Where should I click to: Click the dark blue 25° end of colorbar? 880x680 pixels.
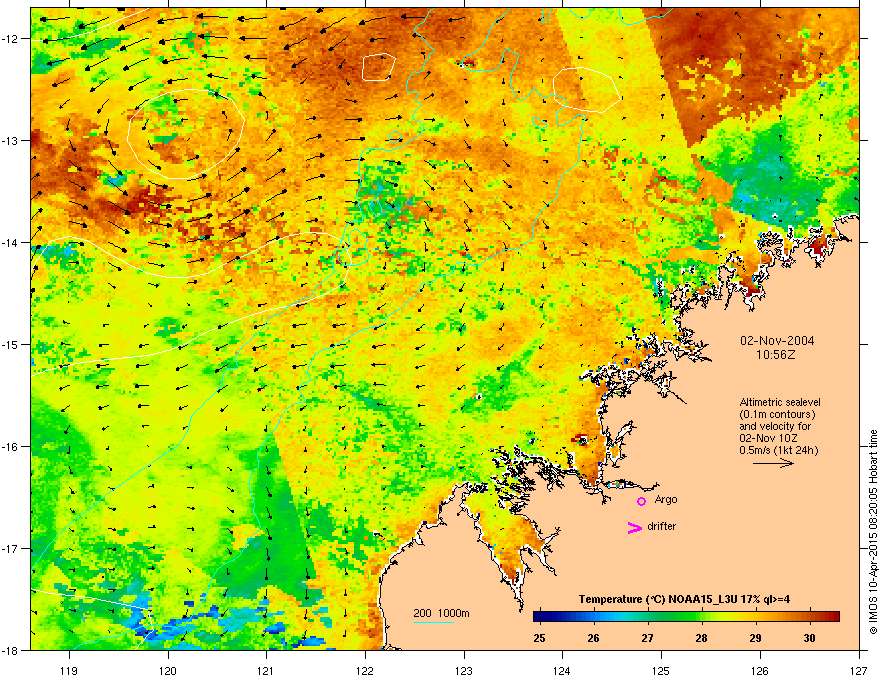point(539,617)
